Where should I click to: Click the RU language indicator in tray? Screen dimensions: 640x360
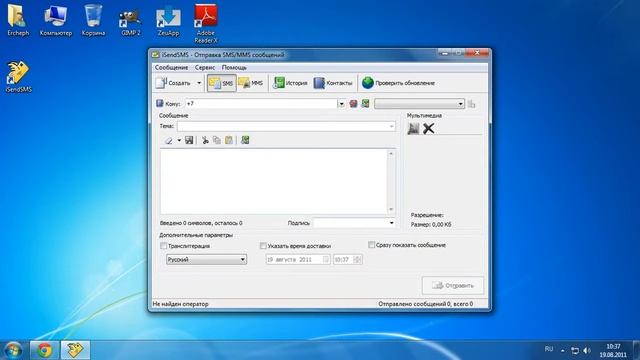click(549, 349)
